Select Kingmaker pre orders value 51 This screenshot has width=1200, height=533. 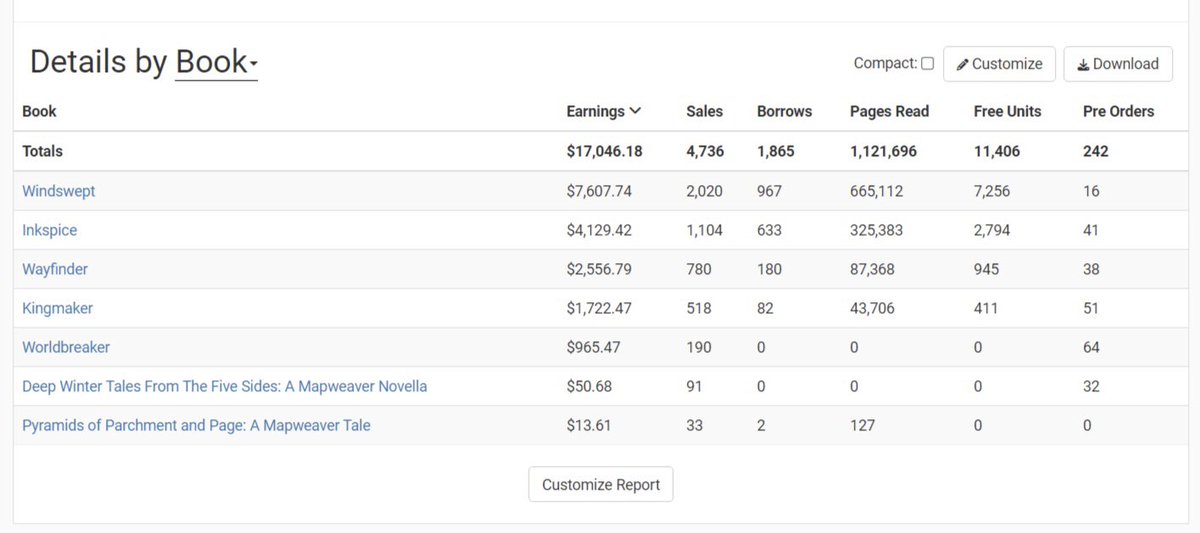[x=1091, y=308]
